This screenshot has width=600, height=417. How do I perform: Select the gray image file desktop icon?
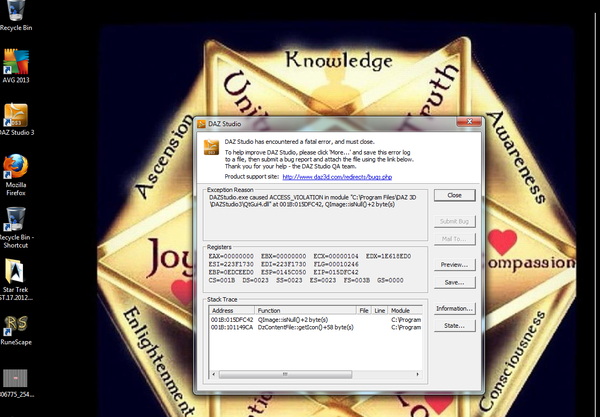(x=16, y=383)
